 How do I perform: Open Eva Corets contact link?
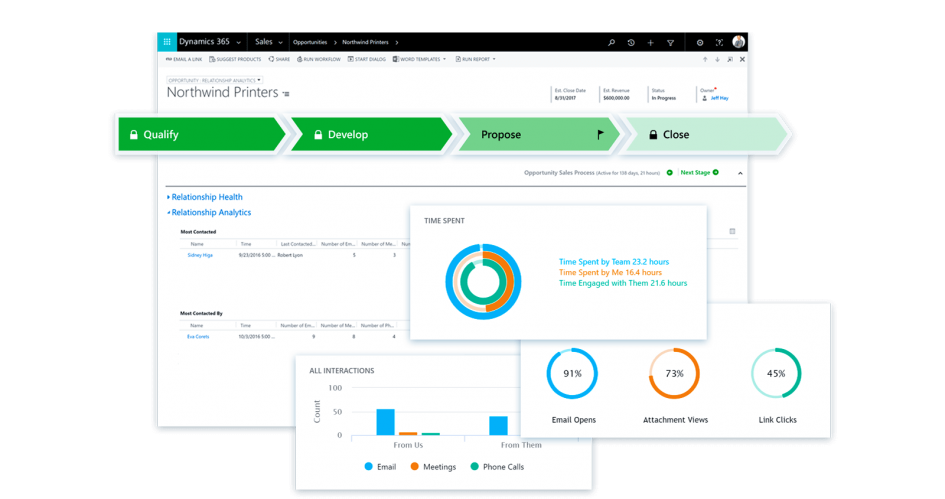(x=198, y=337)
